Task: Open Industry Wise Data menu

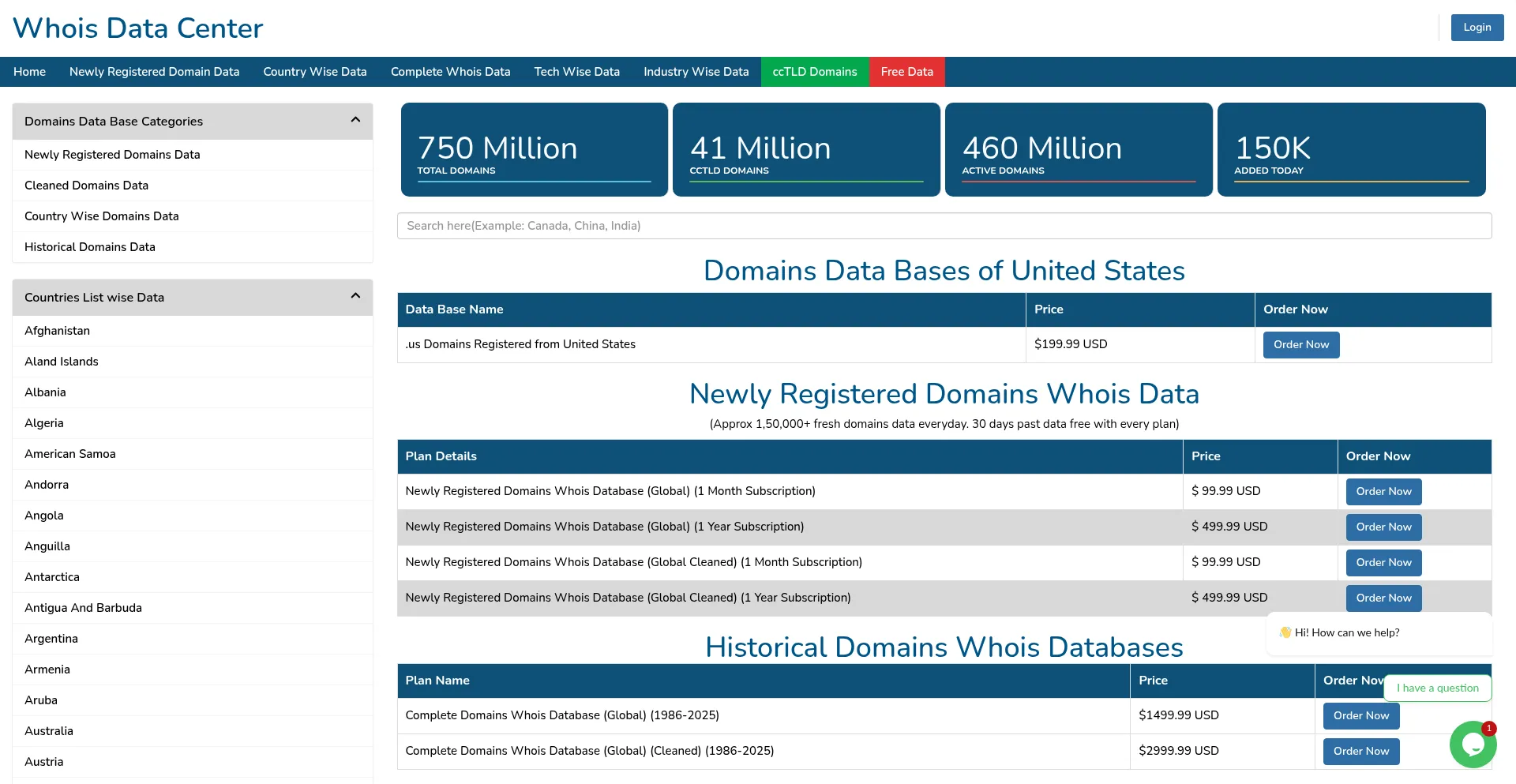Action: point(696,72)
